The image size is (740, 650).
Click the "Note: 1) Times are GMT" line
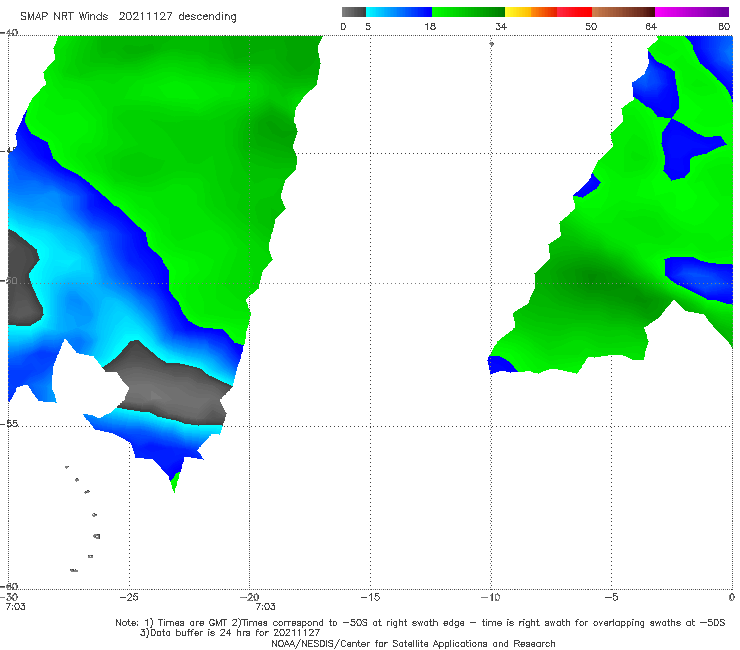pos(420,623)
